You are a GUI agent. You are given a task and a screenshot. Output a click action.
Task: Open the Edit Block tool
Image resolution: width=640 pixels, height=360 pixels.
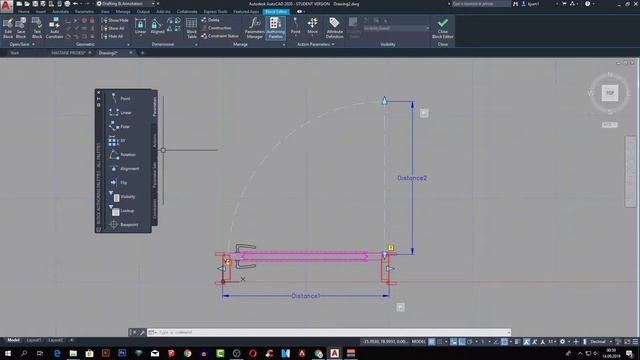coord(8,28)
